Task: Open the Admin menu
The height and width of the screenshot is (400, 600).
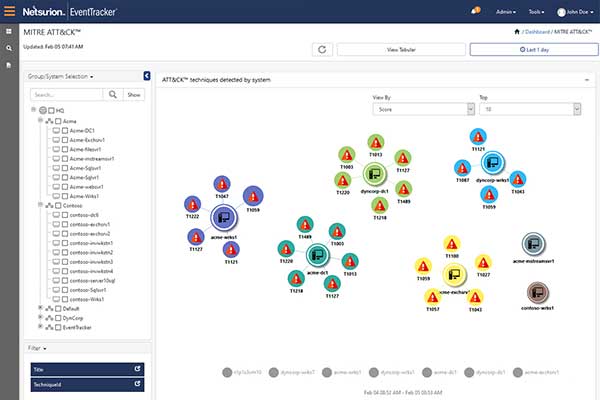Action: click(x=507, y=12)
